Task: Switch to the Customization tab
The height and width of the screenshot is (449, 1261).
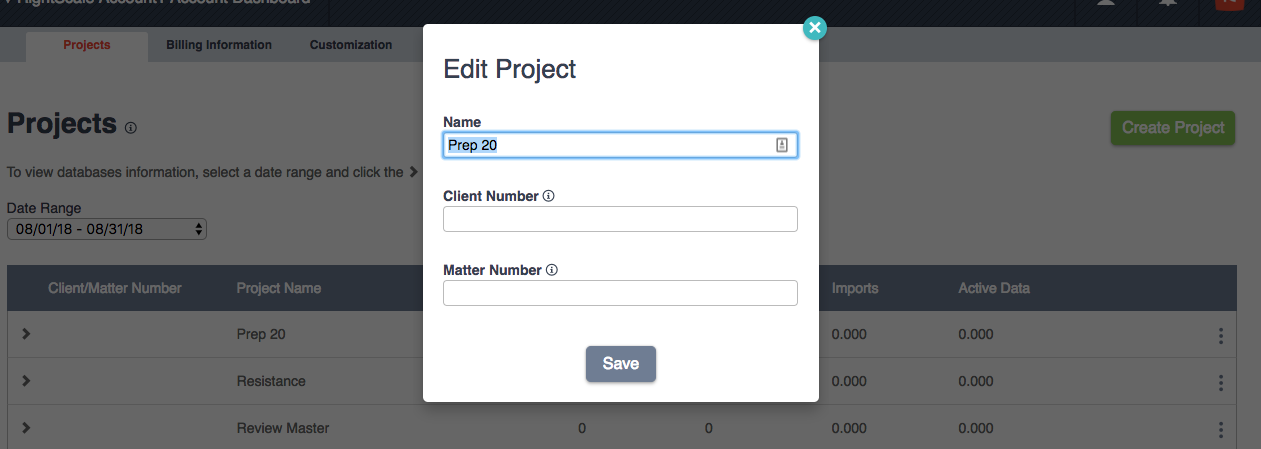Action: click(x=351, y=45)
